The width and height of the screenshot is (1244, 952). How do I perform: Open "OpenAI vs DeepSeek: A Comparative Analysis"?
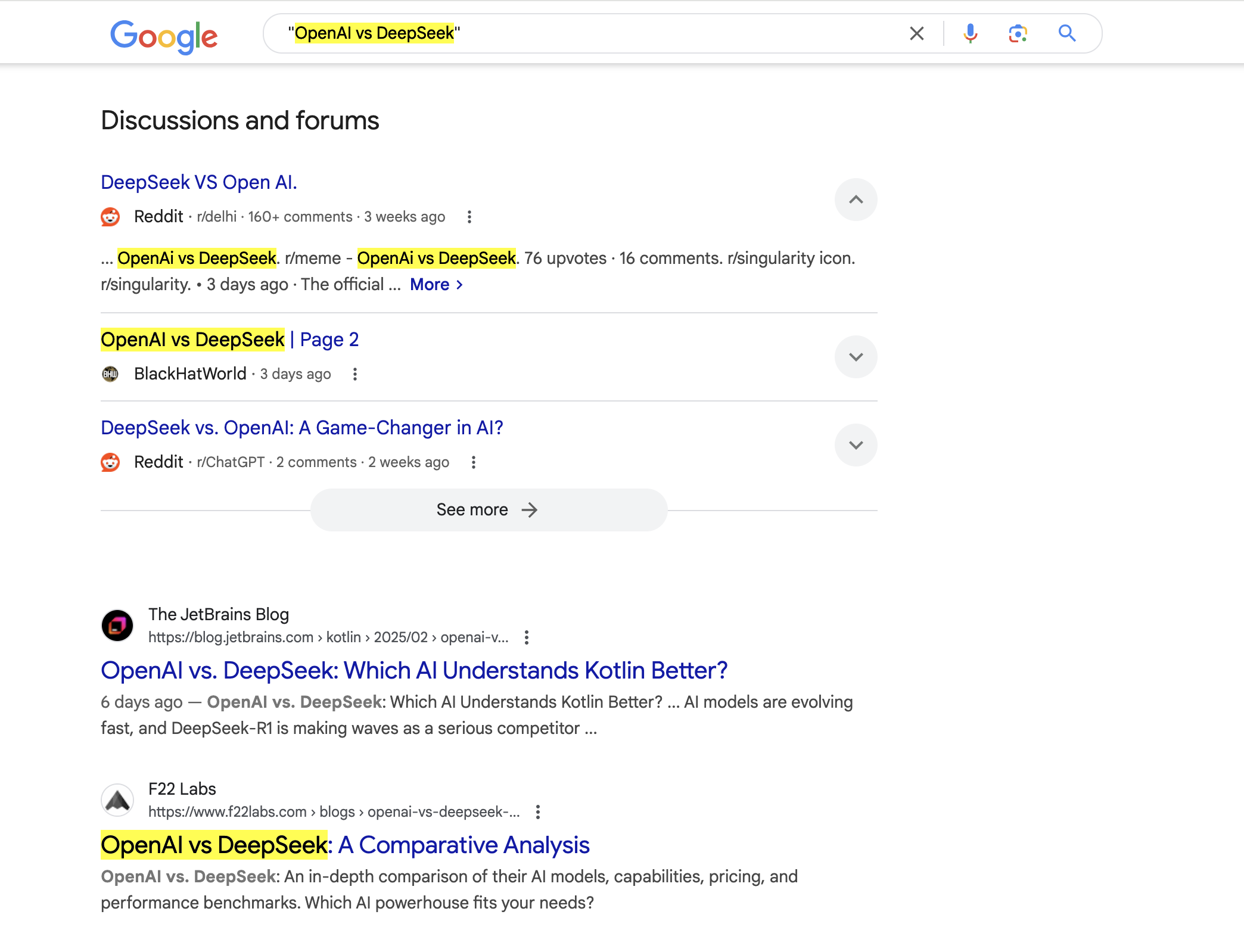(x=345, y=845)
